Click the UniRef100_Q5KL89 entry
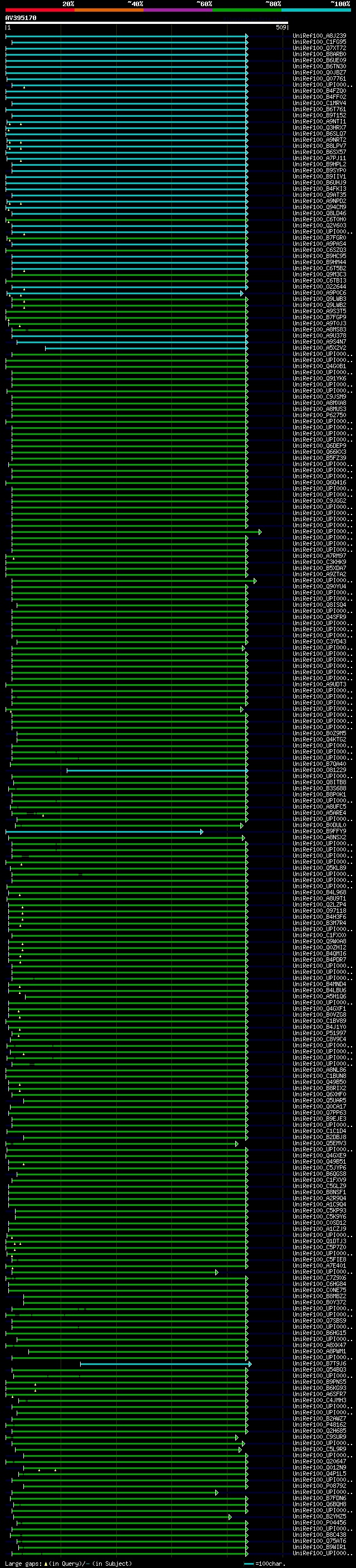 tap(319, 868)
